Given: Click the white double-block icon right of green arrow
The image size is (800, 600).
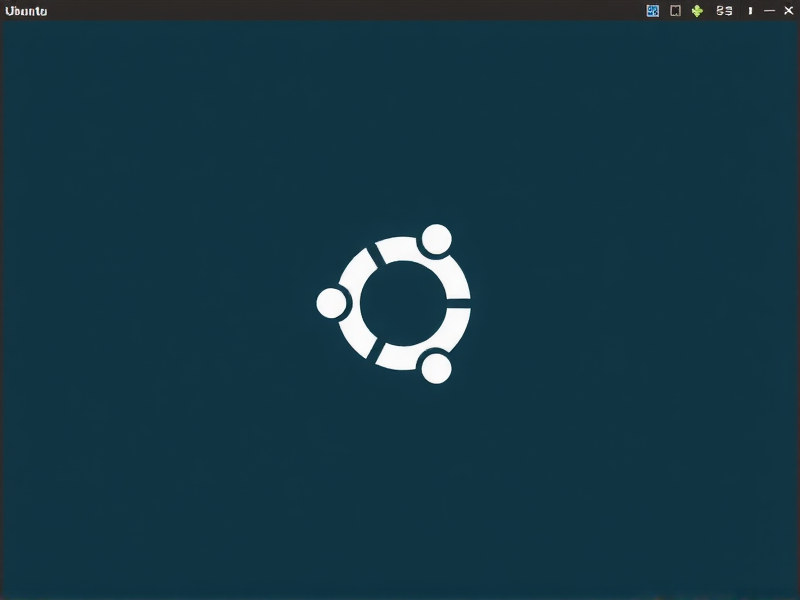Looking at the screenshot, I should [725, 10].
